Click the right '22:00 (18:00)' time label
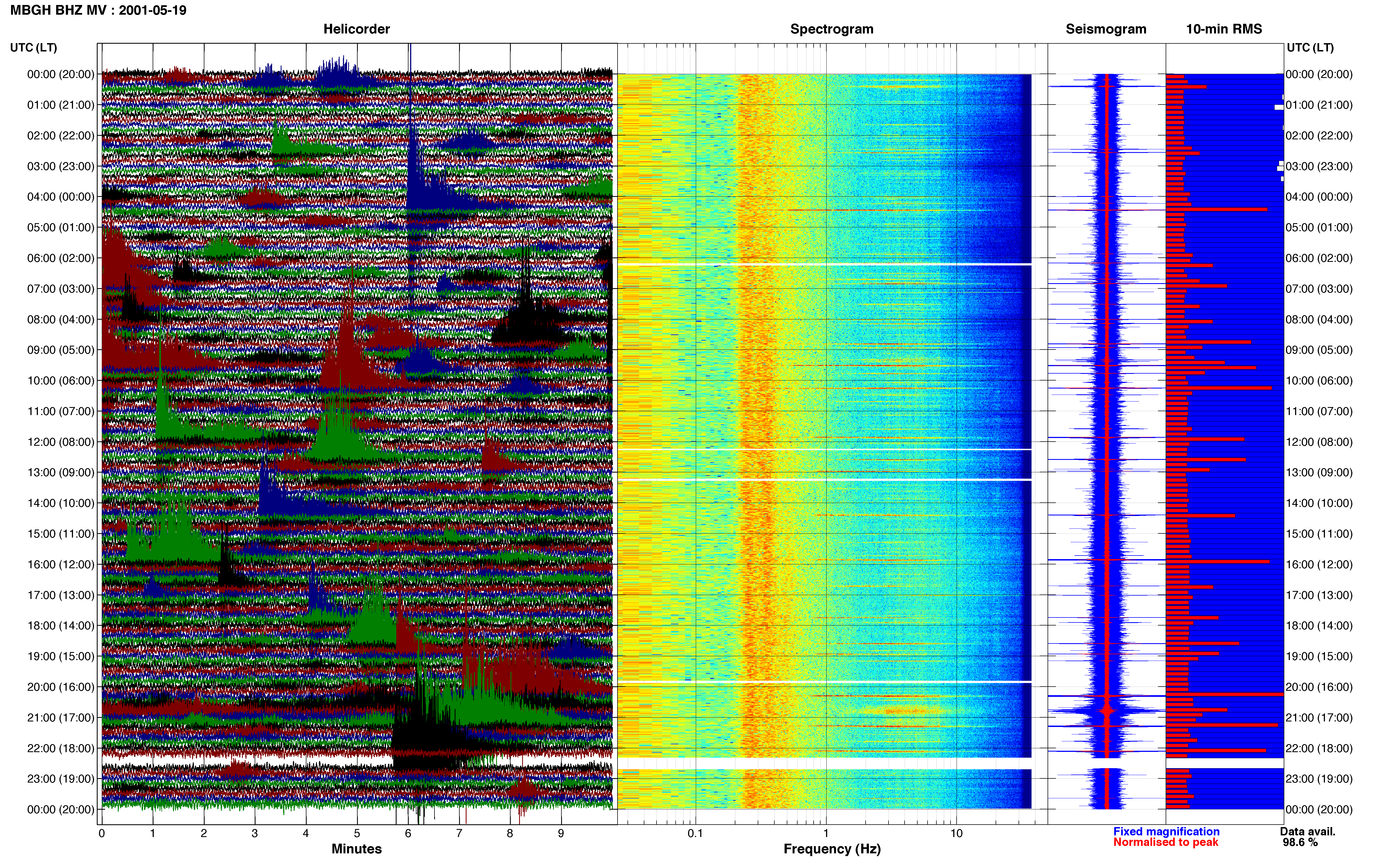Screen dimensions: 1388x868 pyautogui.click(x=1319, y=749)
